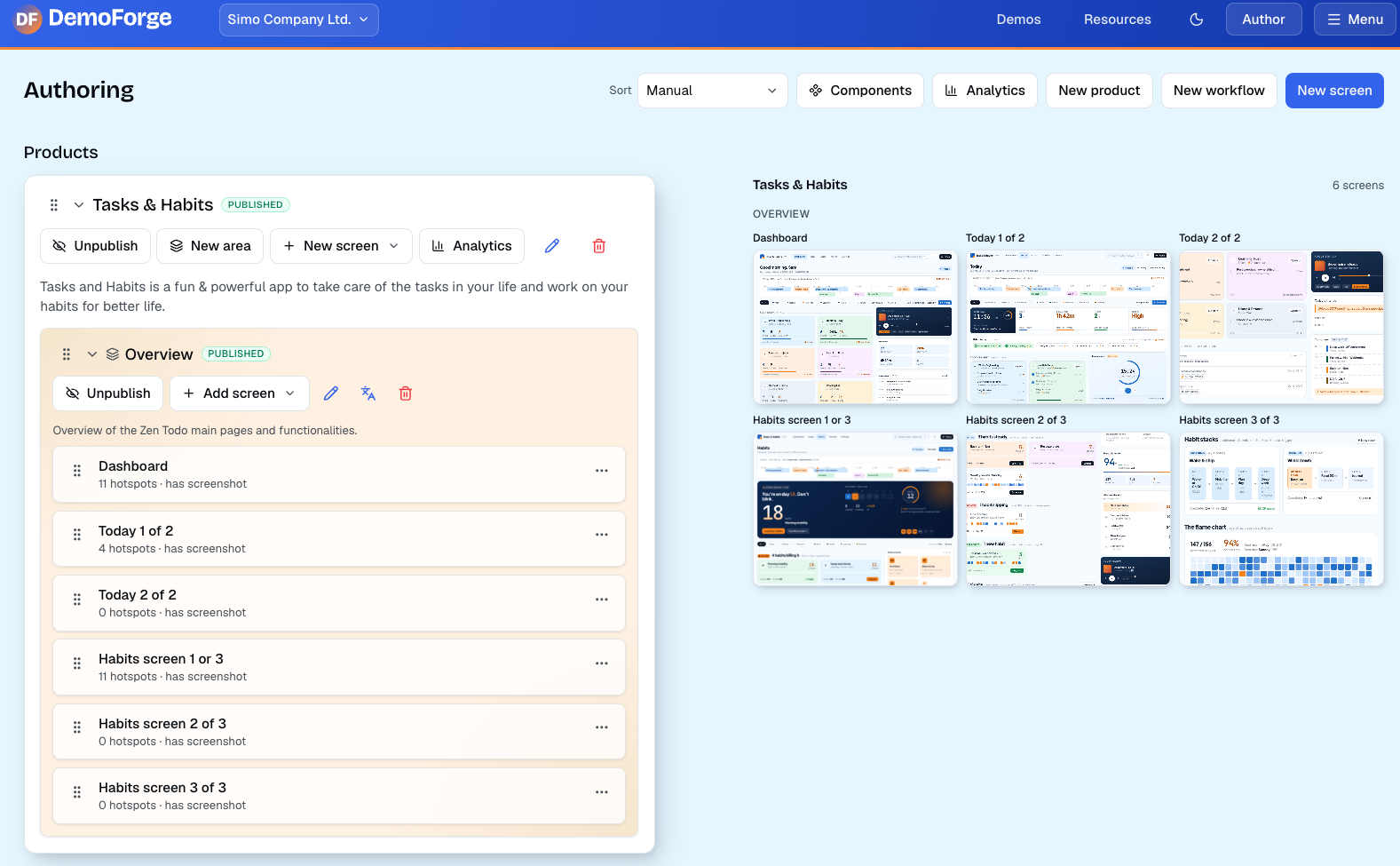Open the product New screen dropdown
The height and width of the screenshot is (866, 1400).
[x=341, y=246]
